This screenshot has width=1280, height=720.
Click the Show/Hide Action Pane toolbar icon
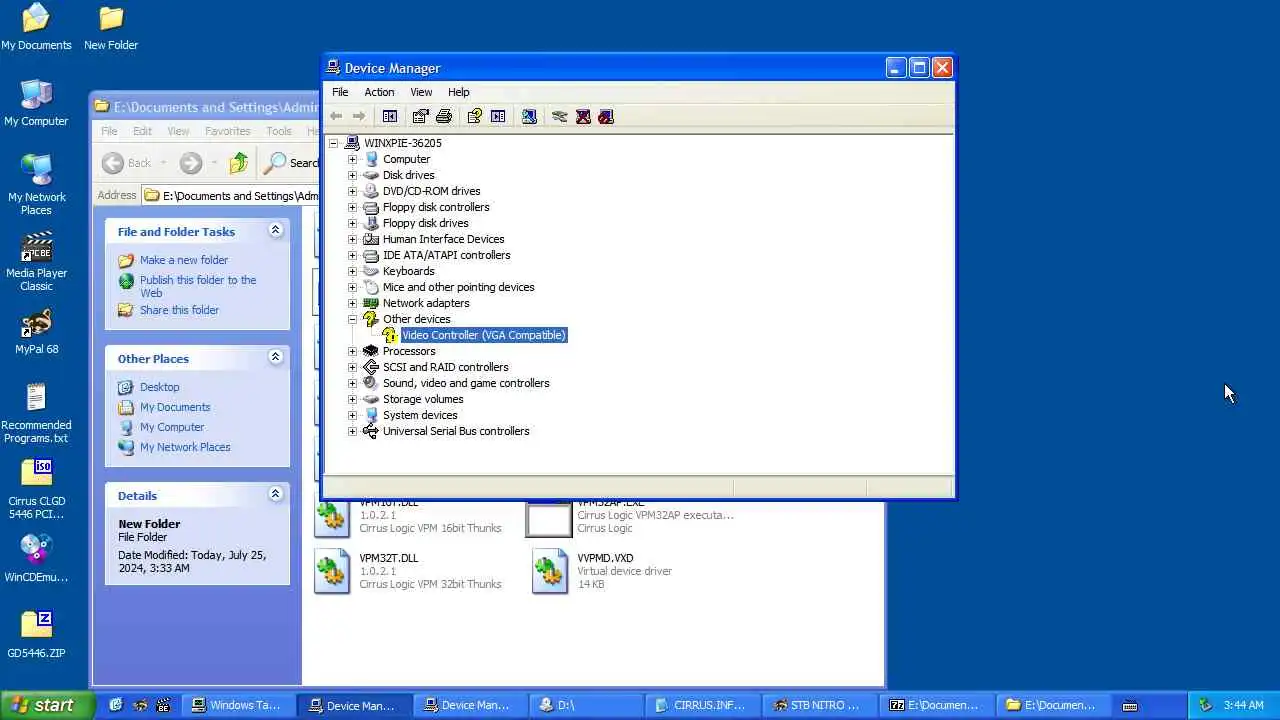point(498,116)
